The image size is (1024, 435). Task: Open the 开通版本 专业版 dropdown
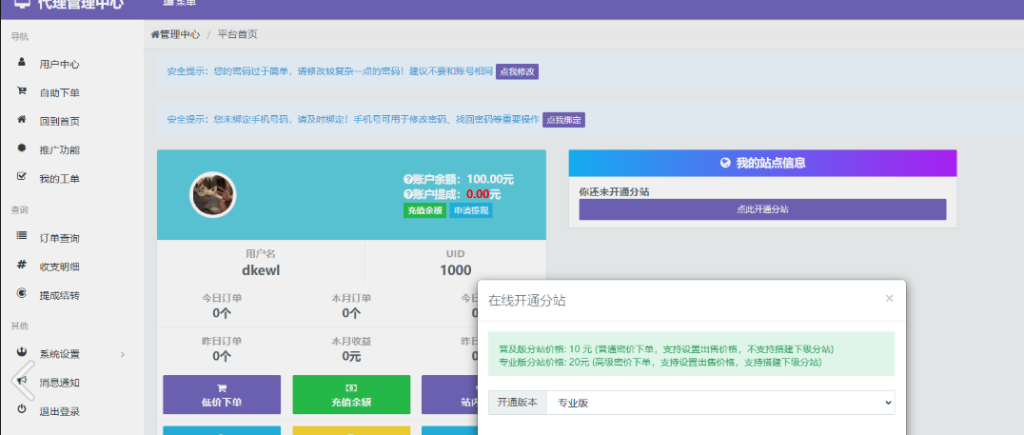click(720, 403)
